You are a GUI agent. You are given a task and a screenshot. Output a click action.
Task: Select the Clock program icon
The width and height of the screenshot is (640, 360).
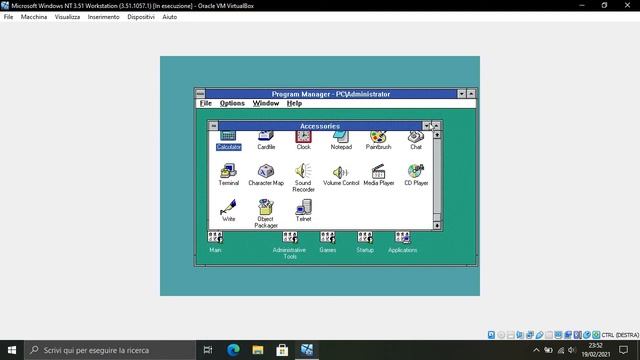coord(303,140)
